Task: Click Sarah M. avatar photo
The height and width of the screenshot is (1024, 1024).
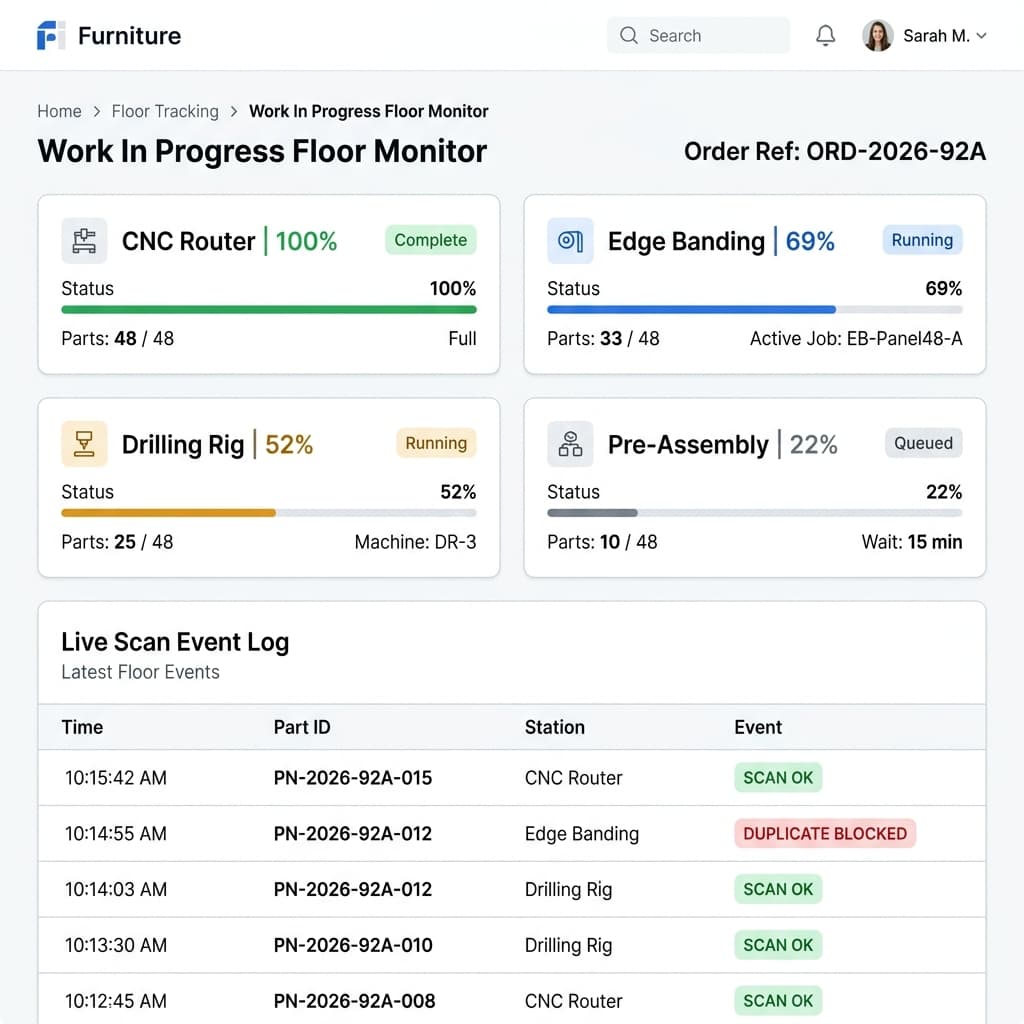Action: [878, 35]
